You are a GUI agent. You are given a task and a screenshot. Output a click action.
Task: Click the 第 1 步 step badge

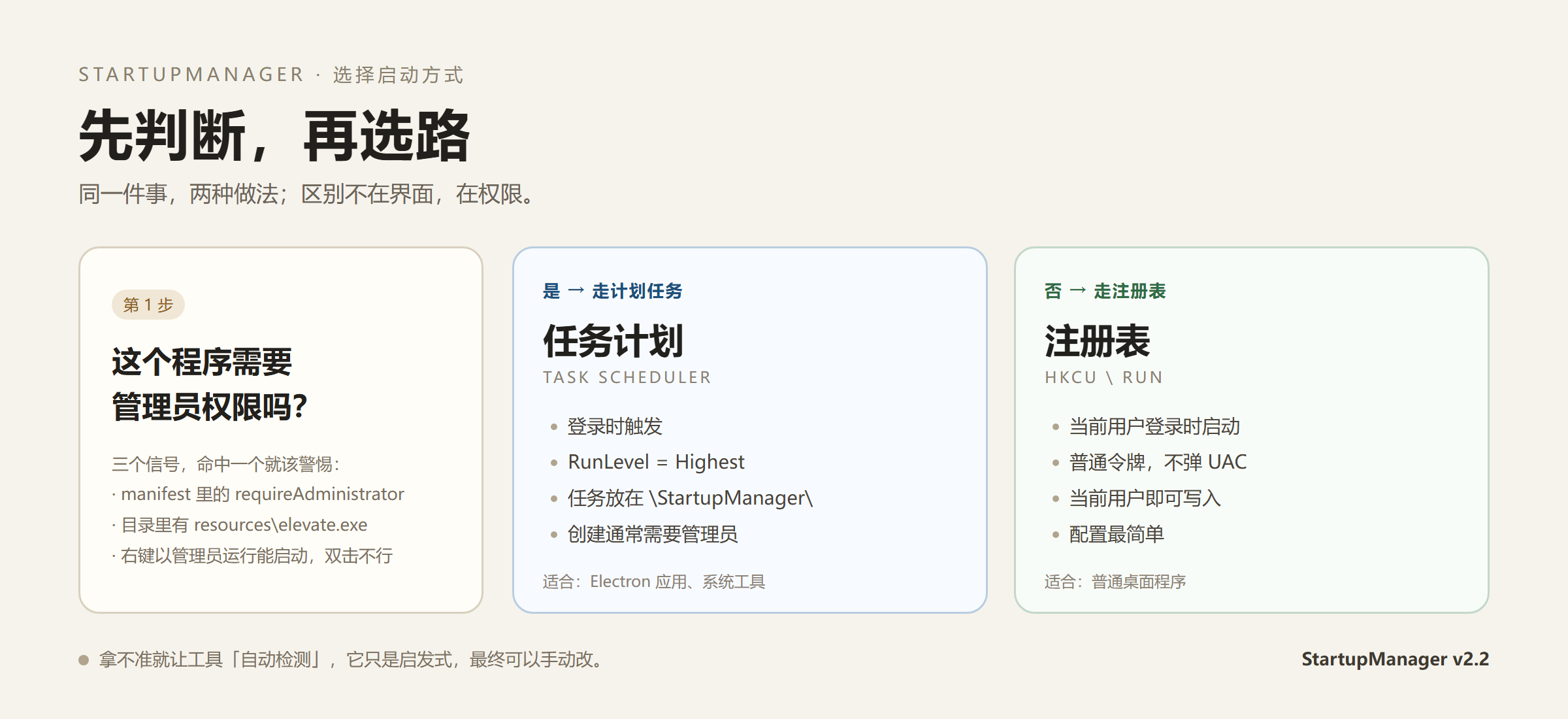148,305
